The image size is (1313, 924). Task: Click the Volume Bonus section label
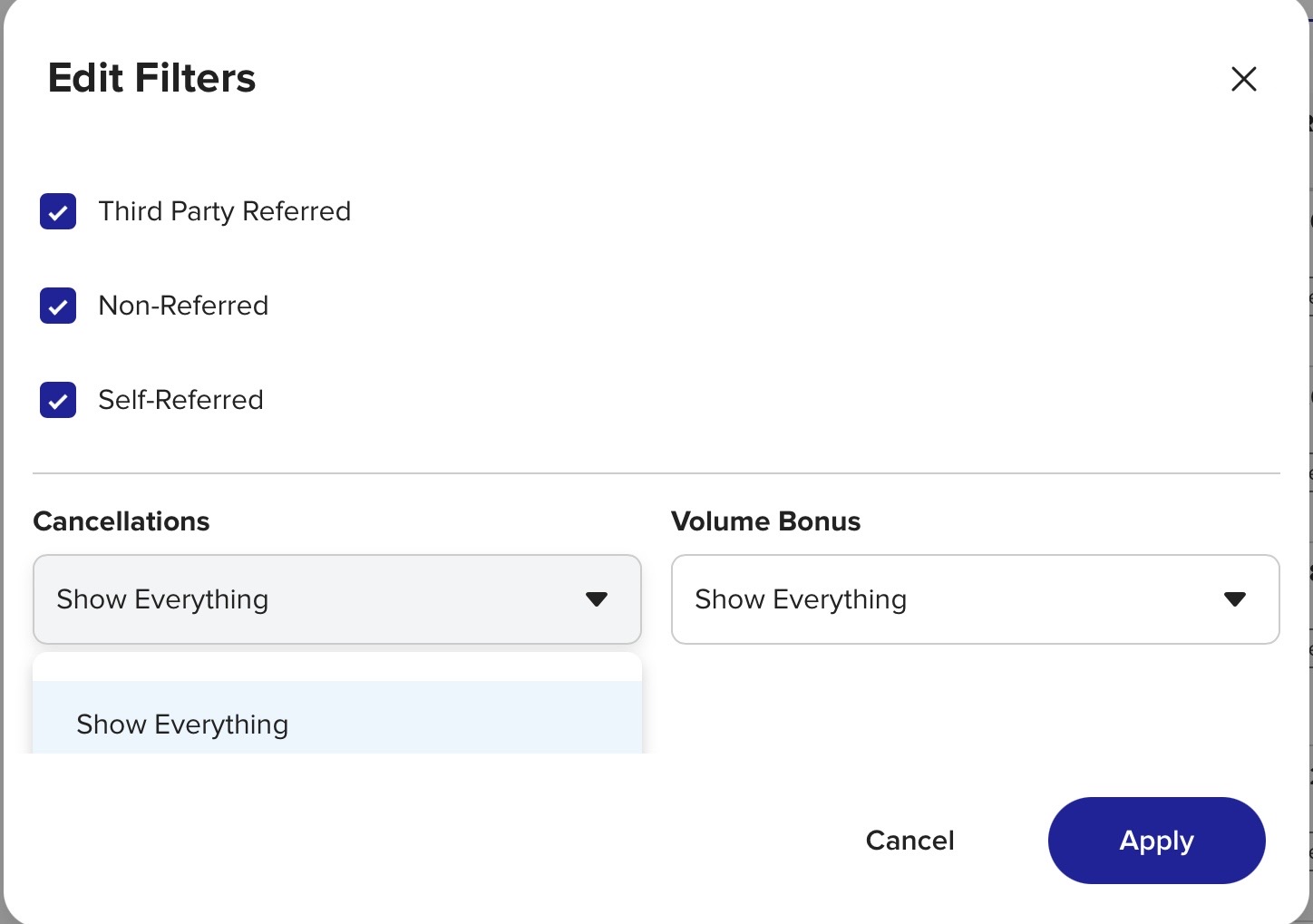[x=766, y=521]
